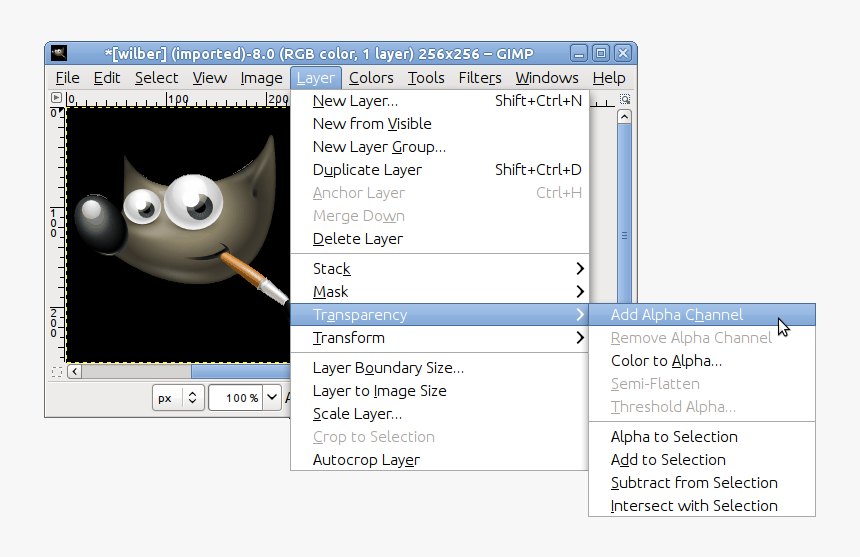This screenshot has height=557, width=860.
Task: Choose Color to Alpha...
Action: tap(702, 361)
